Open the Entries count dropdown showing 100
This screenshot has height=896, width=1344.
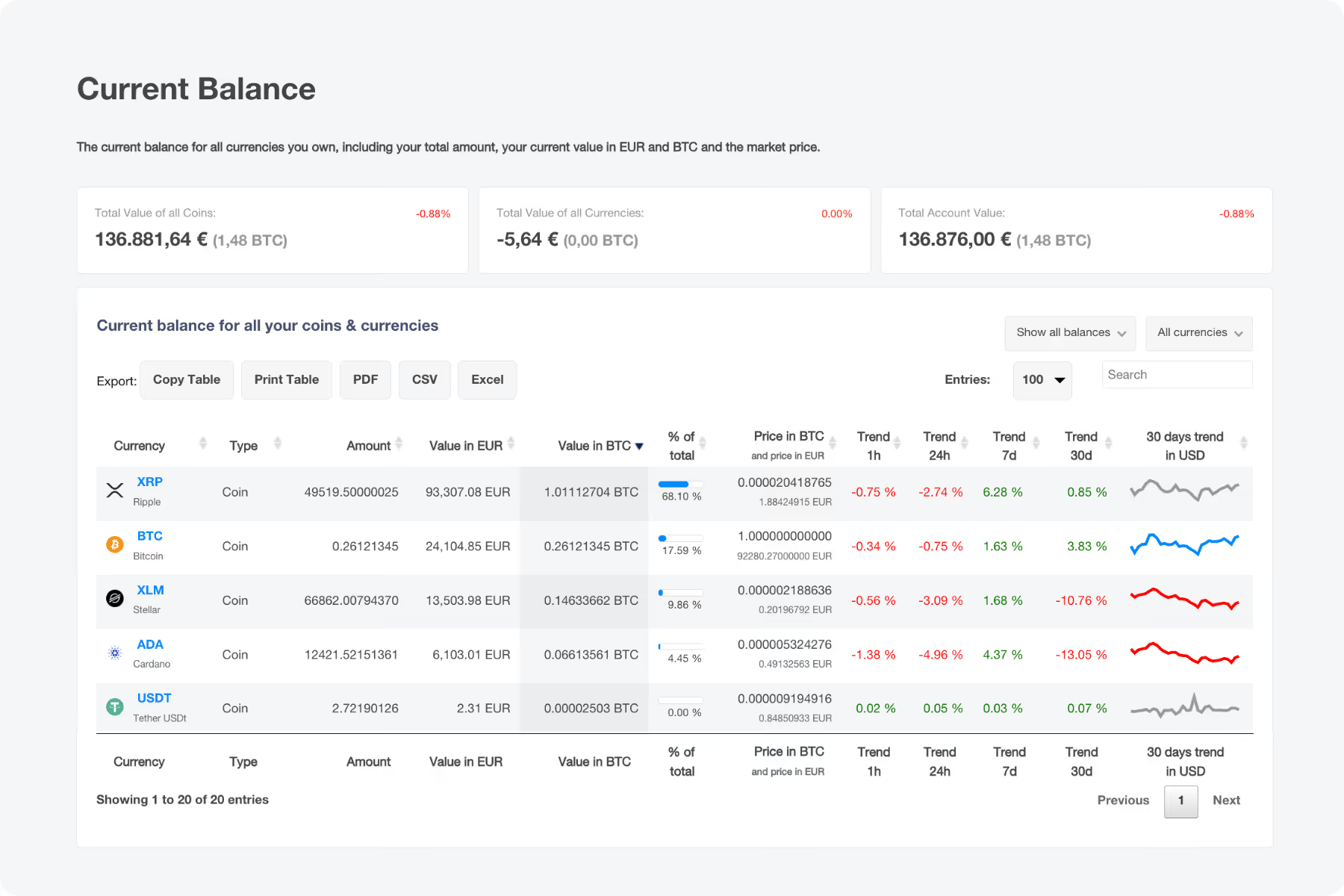tap(1042, 380)
